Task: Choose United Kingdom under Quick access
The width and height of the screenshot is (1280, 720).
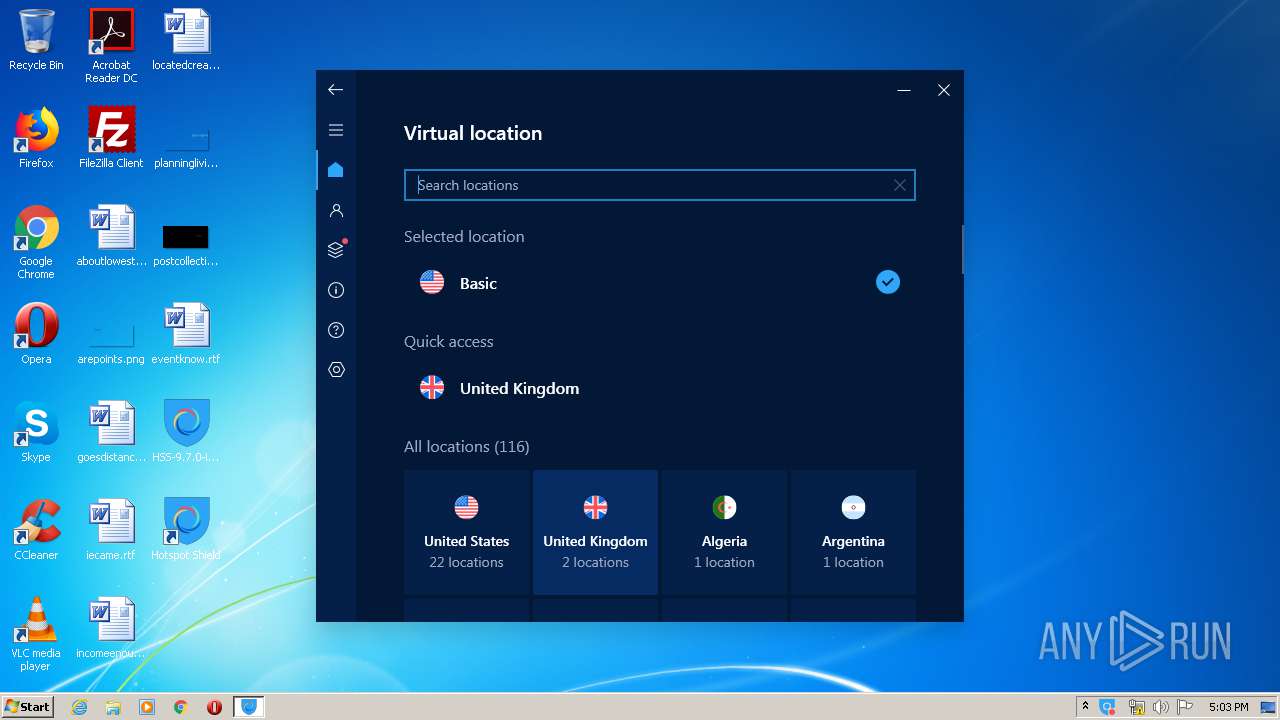Action: click(660, 388)
